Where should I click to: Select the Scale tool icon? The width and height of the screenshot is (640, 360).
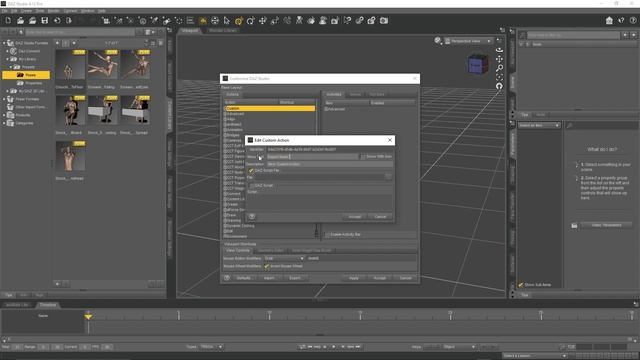(275, 20)
